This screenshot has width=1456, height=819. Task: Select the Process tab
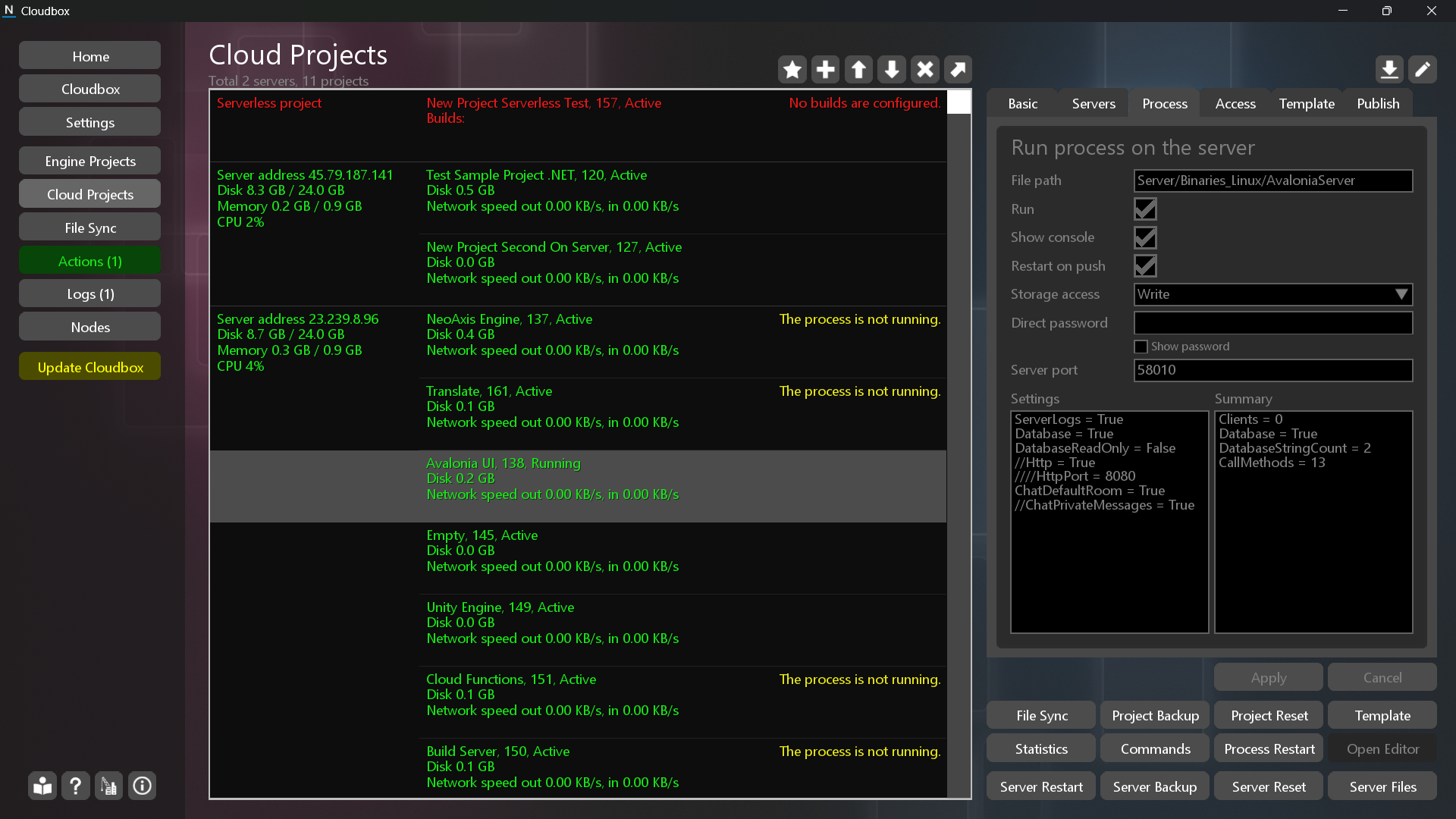coord(1165,104)
